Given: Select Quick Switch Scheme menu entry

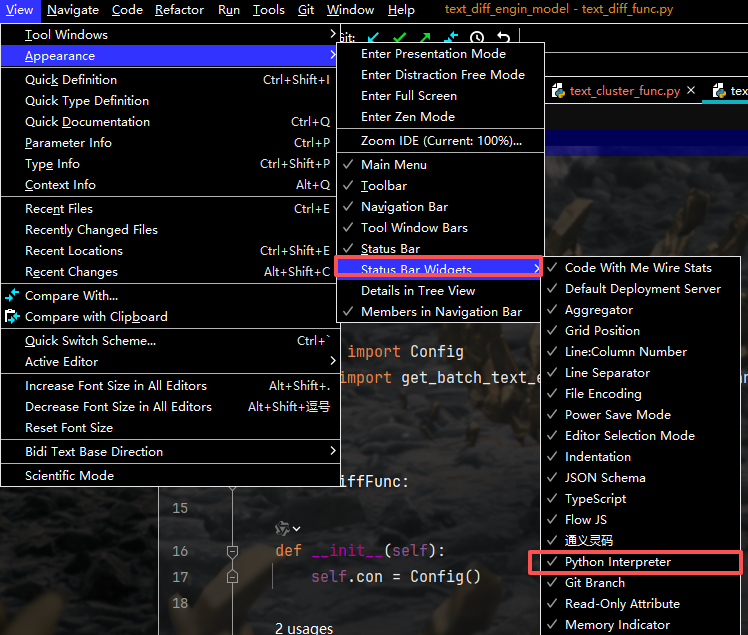Looking at the screenshot, I should [x=169, y=341].
